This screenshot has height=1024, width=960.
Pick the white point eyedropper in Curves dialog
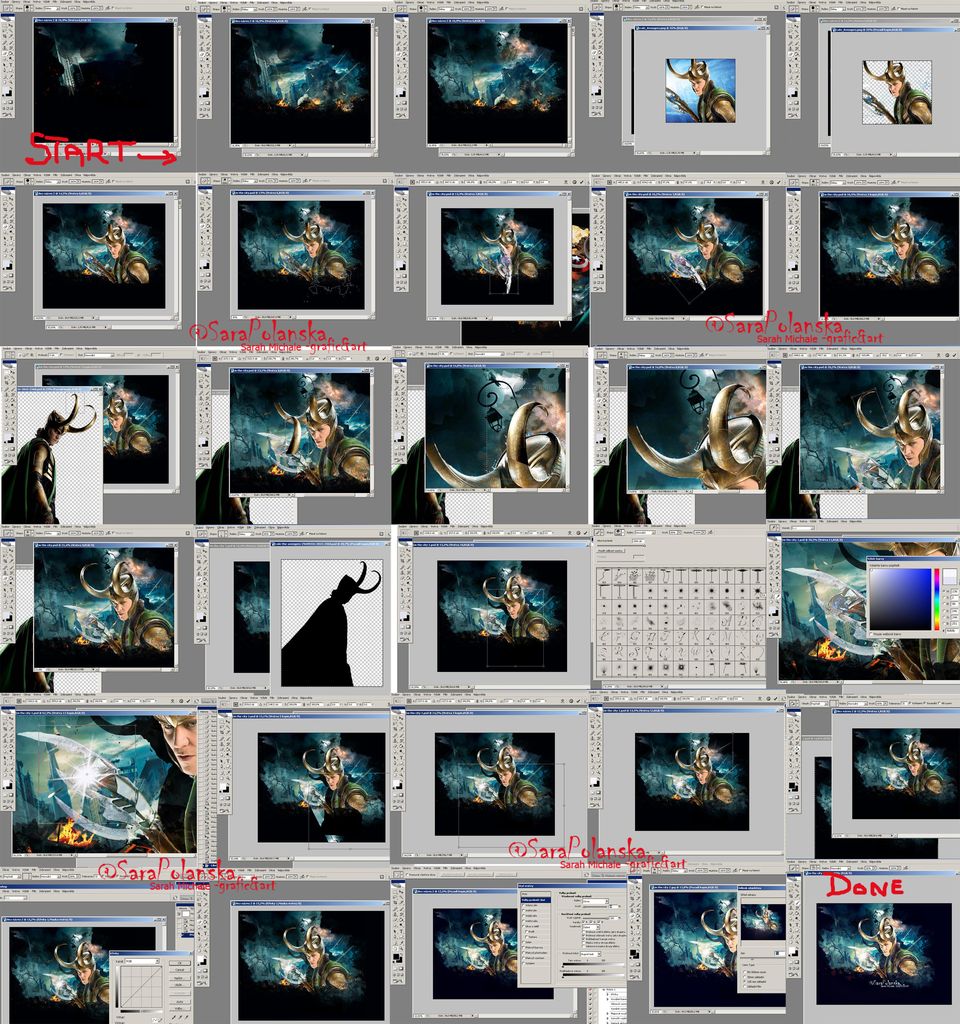(187, 1017)
